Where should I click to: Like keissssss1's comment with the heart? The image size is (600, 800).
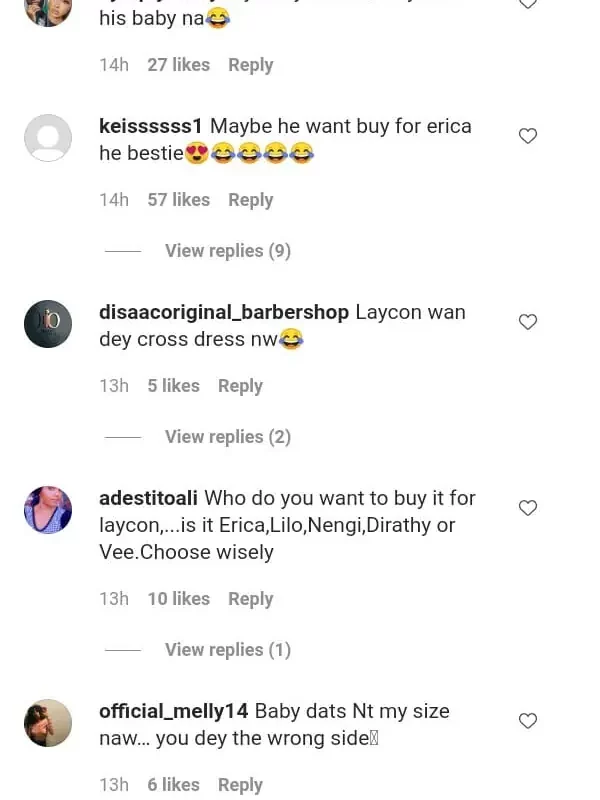528,136
